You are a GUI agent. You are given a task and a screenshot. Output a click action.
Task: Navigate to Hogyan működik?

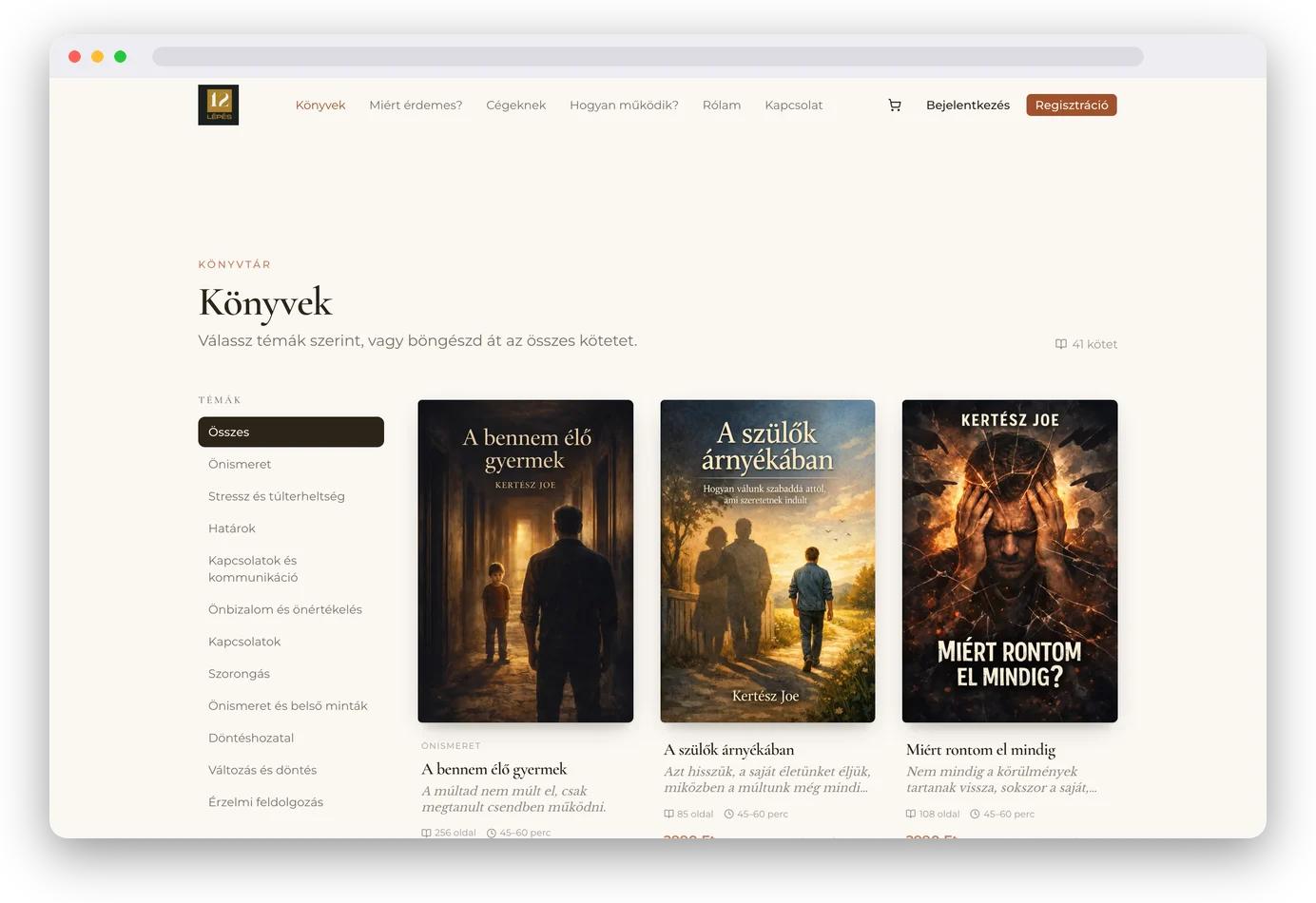(x=624, y=106)
